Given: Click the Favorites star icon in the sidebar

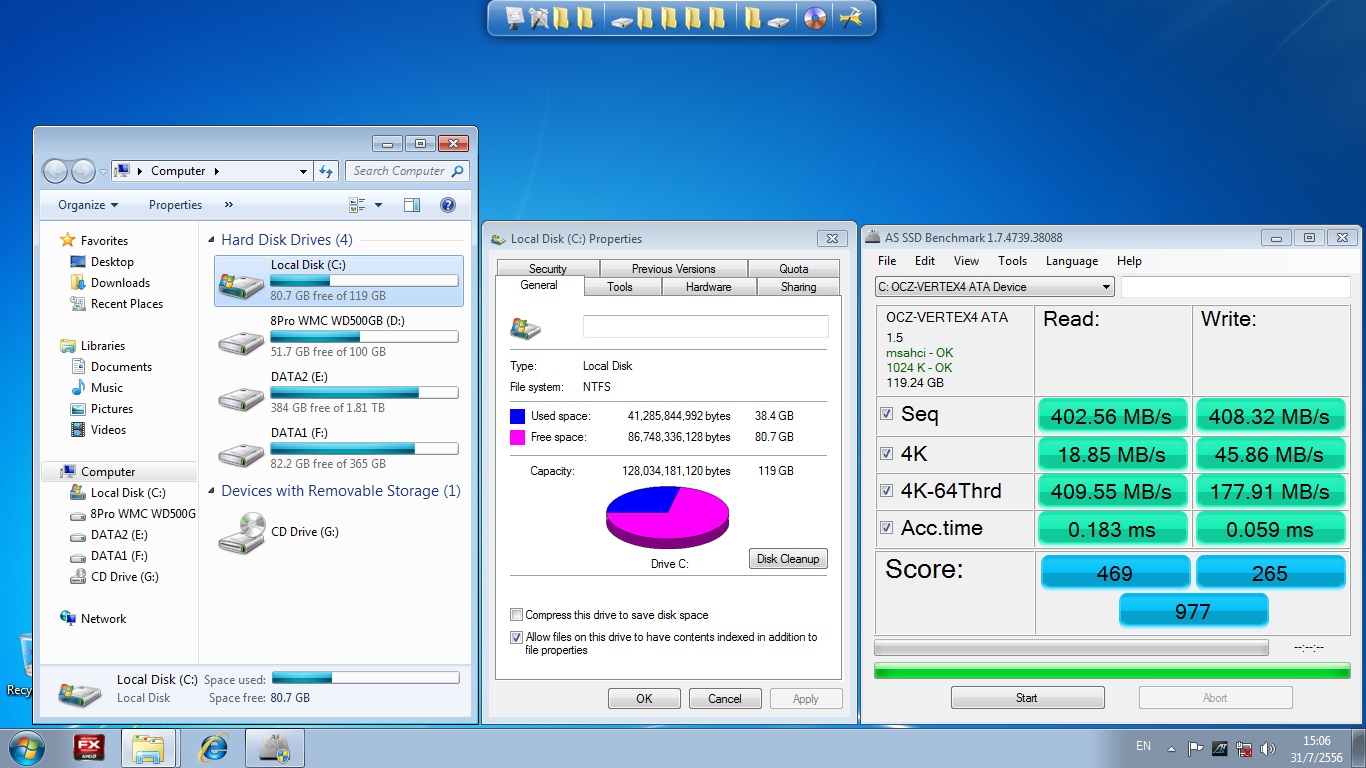Looking at the screenshot, I should point(68,240).
